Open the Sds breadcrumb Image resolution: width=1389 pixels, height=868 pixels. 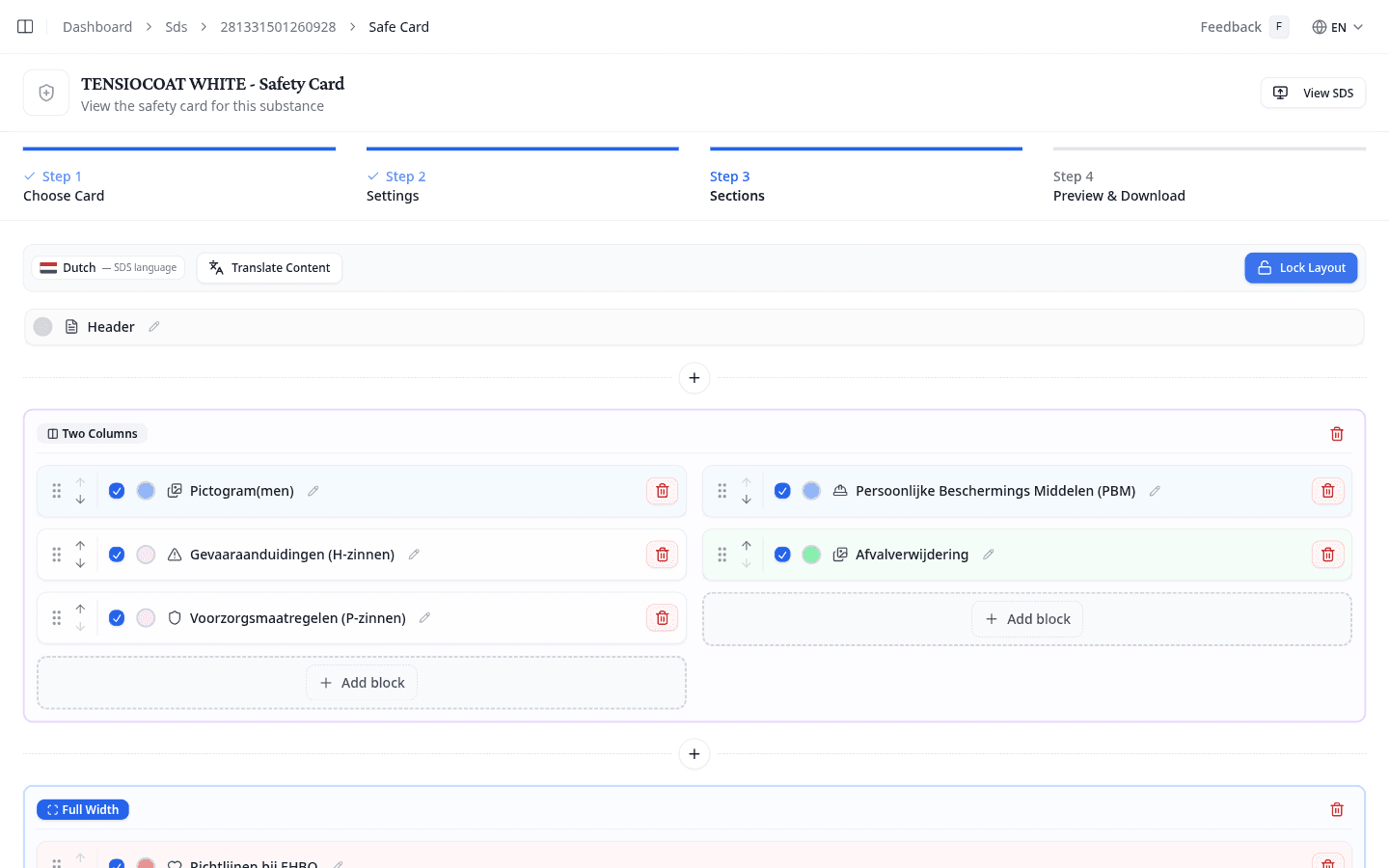click(177, 27)
